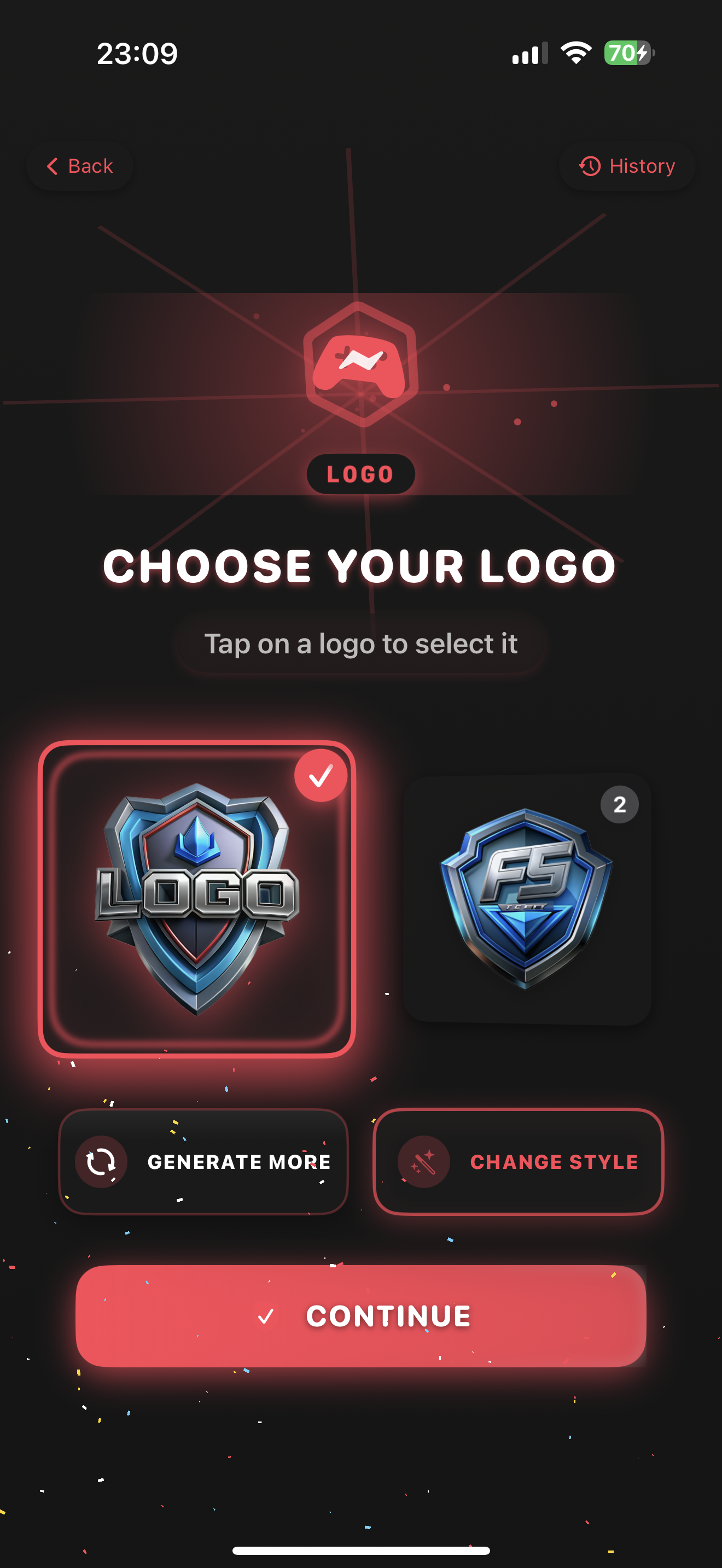The image size is (722, 1568).
Task: Tap Generate More text button
Action: [x=238, y=1162]
